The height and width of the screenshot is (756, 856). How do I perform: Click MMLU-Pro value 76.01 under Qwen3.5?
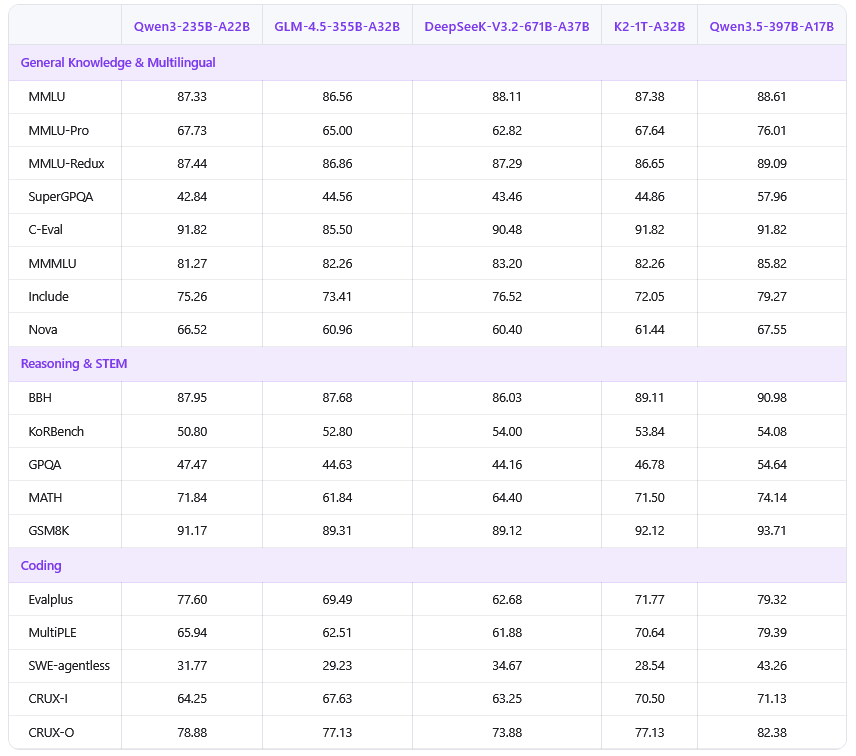tap(771, 130)
